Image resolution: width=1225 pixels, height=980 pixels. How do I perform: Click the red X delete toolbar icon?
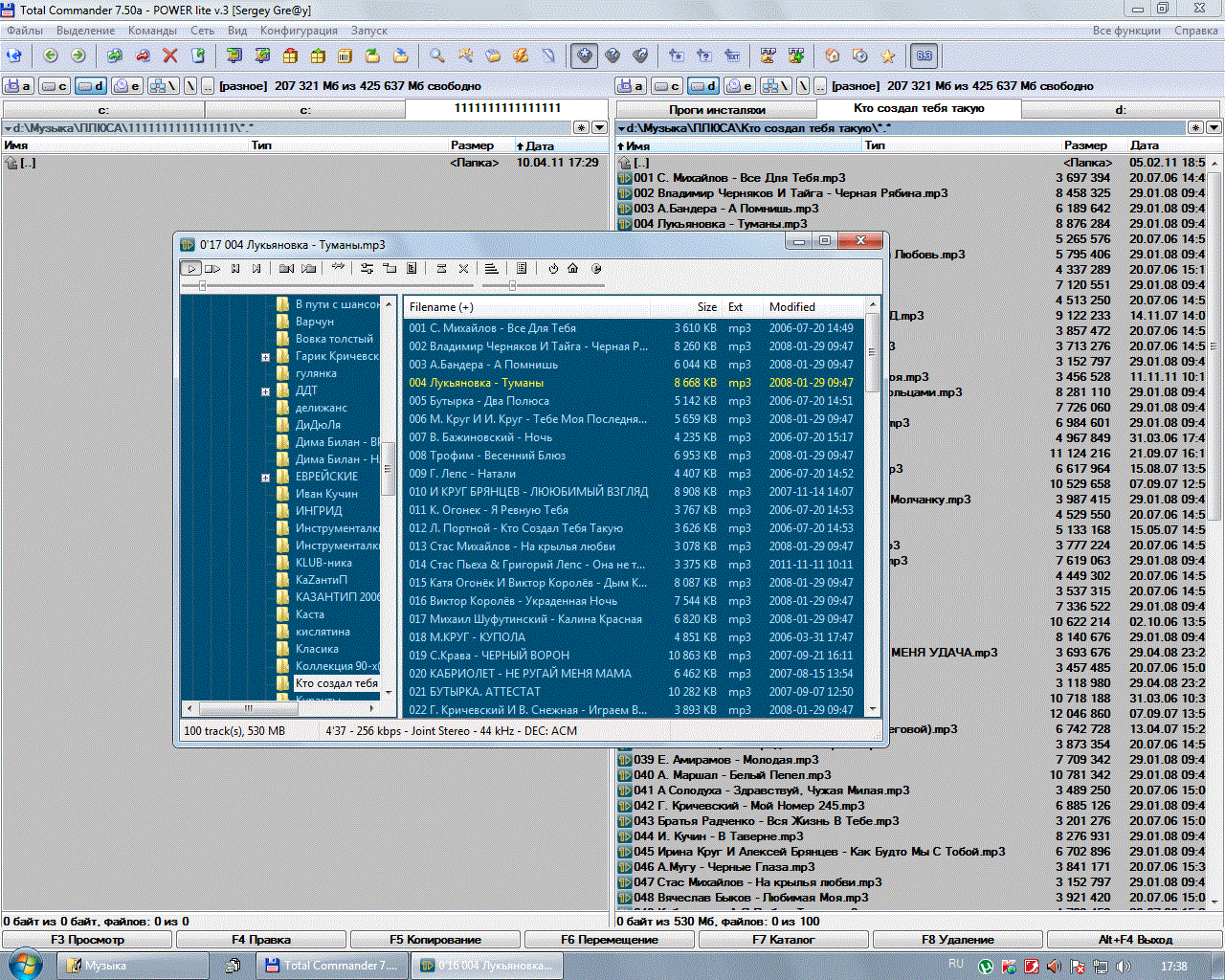(169, 56)
